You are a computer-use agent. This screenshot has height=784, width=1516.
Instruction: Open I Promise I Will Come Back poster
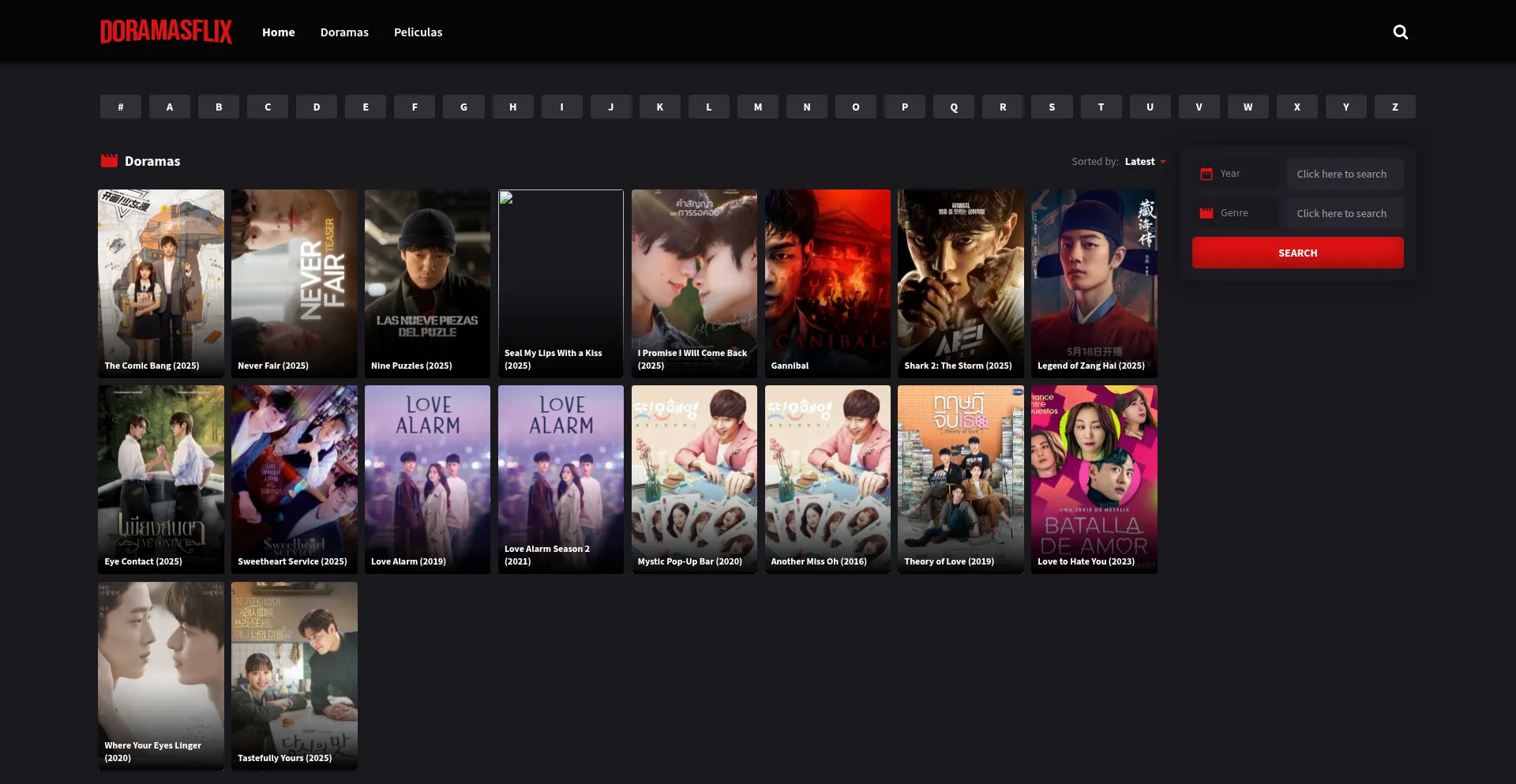click(x=694, y=283)
